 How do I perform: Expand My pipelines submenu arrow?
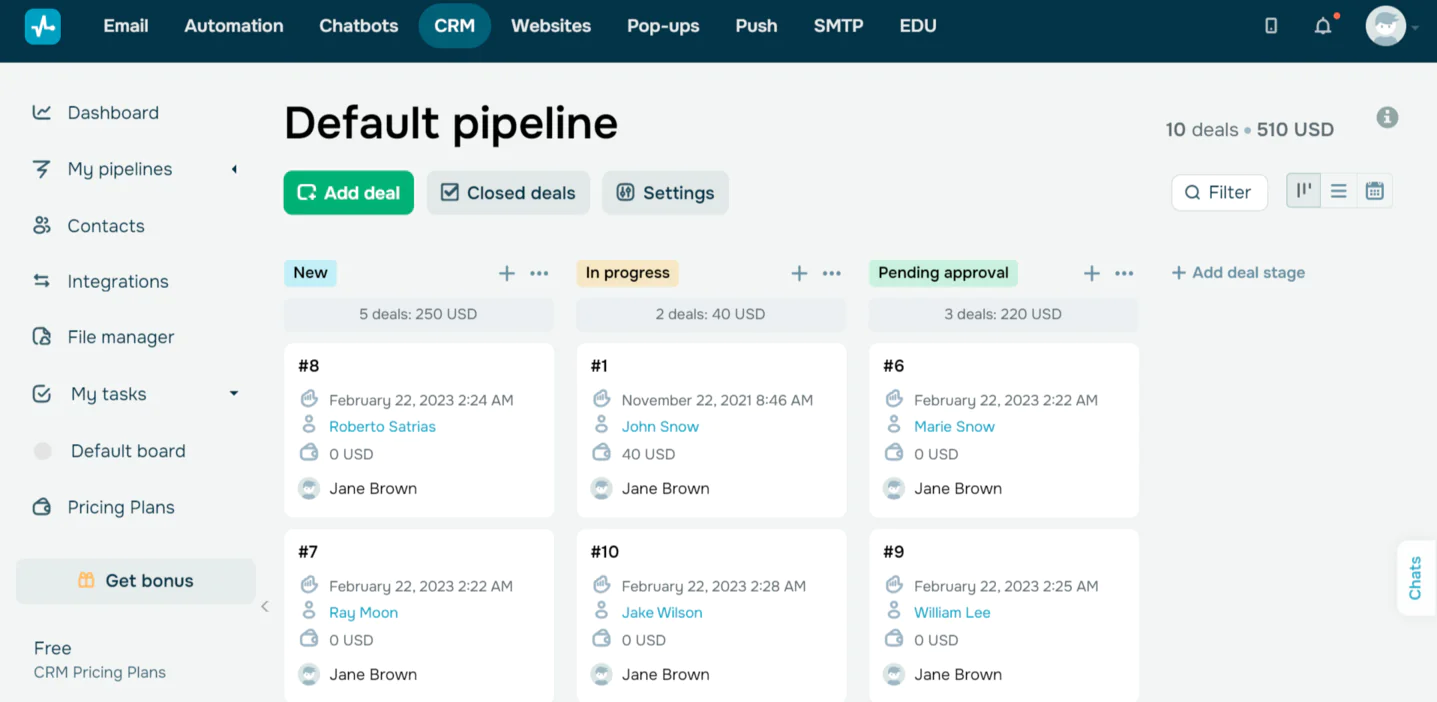click(234, 169)
